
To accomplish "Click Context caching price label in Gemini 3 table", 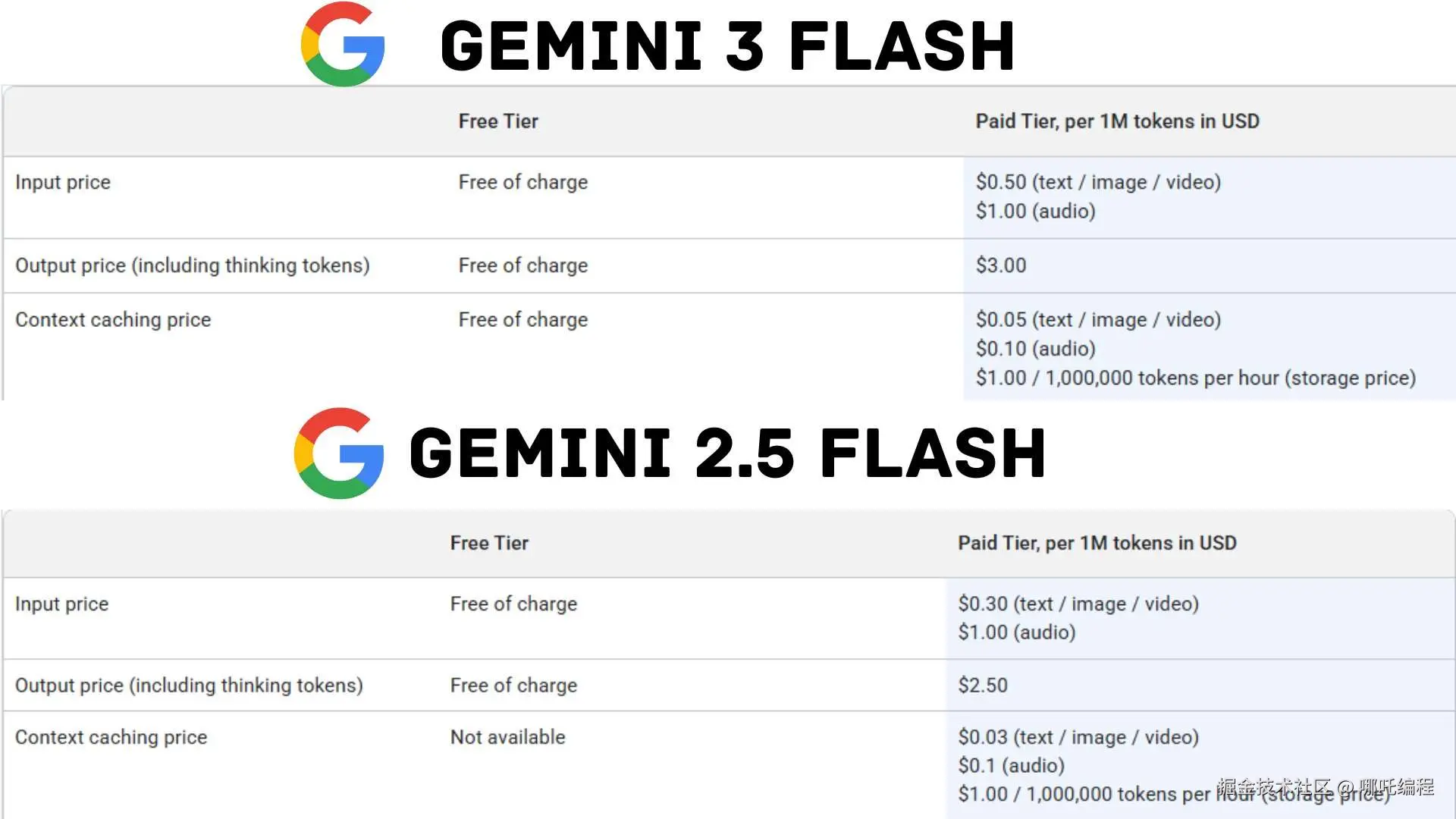I will pyautogui.click(x=113, y=320).
